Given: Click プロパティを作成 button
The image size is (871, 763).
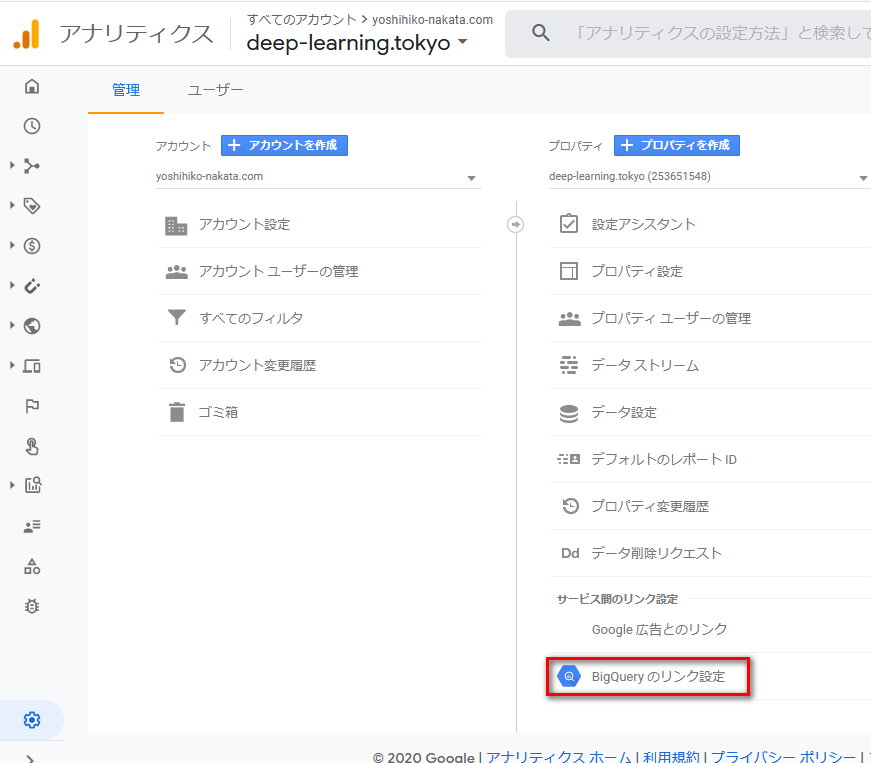Looking at the screenshot, I should (x=677, y=145).
